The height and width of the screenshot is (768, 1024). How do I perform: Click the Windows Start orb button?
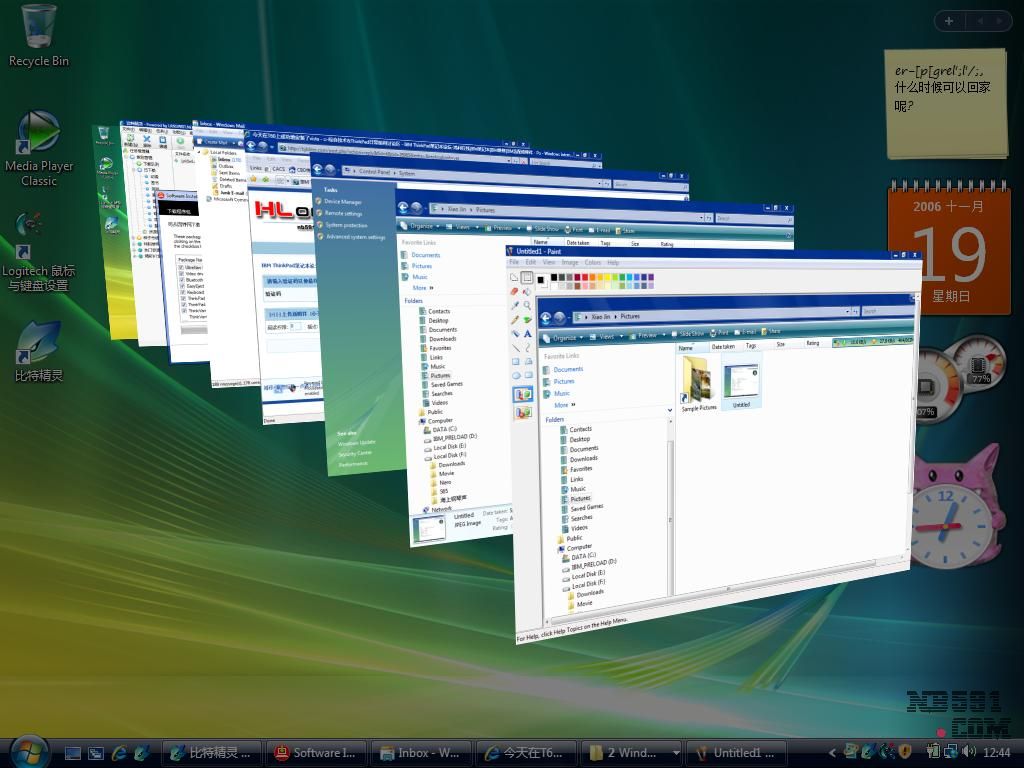coord(28,750)
